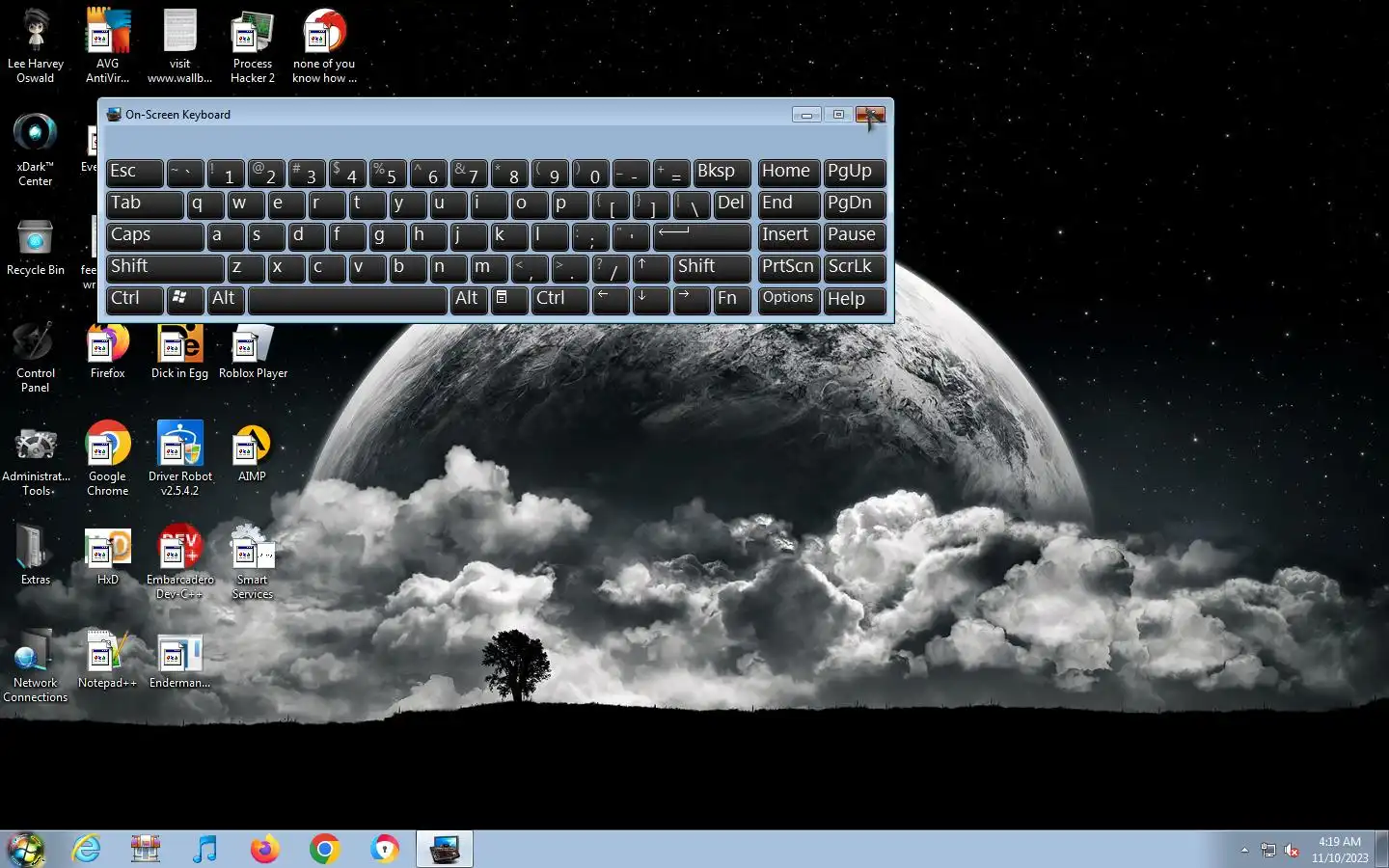Toggle the ScrLk key
1389x868 pixels.
[855, 267]
